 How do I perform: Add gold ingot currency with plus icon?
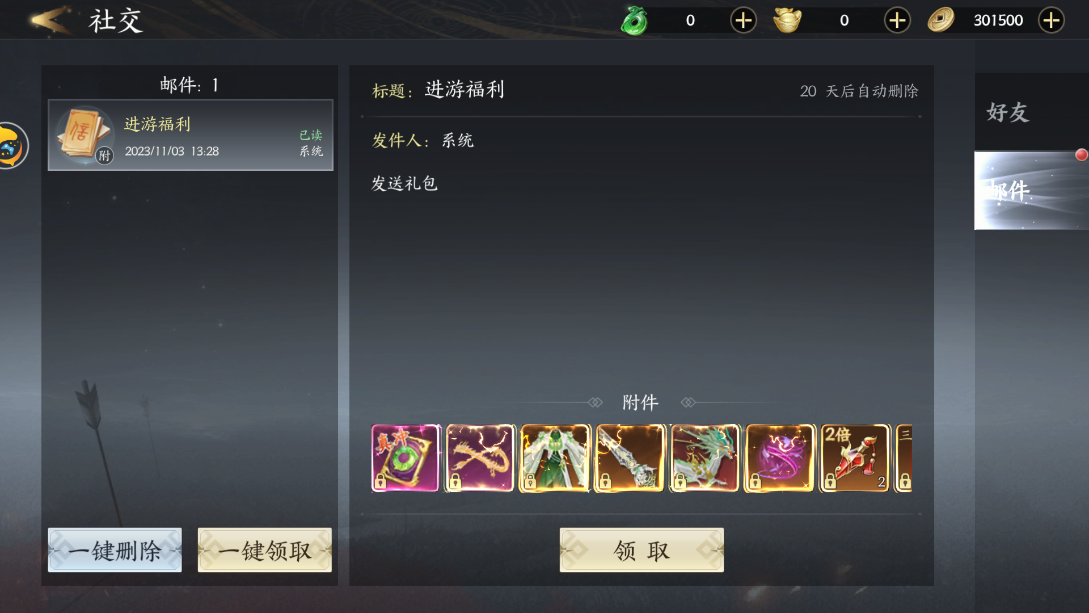[x=897, y=20]
